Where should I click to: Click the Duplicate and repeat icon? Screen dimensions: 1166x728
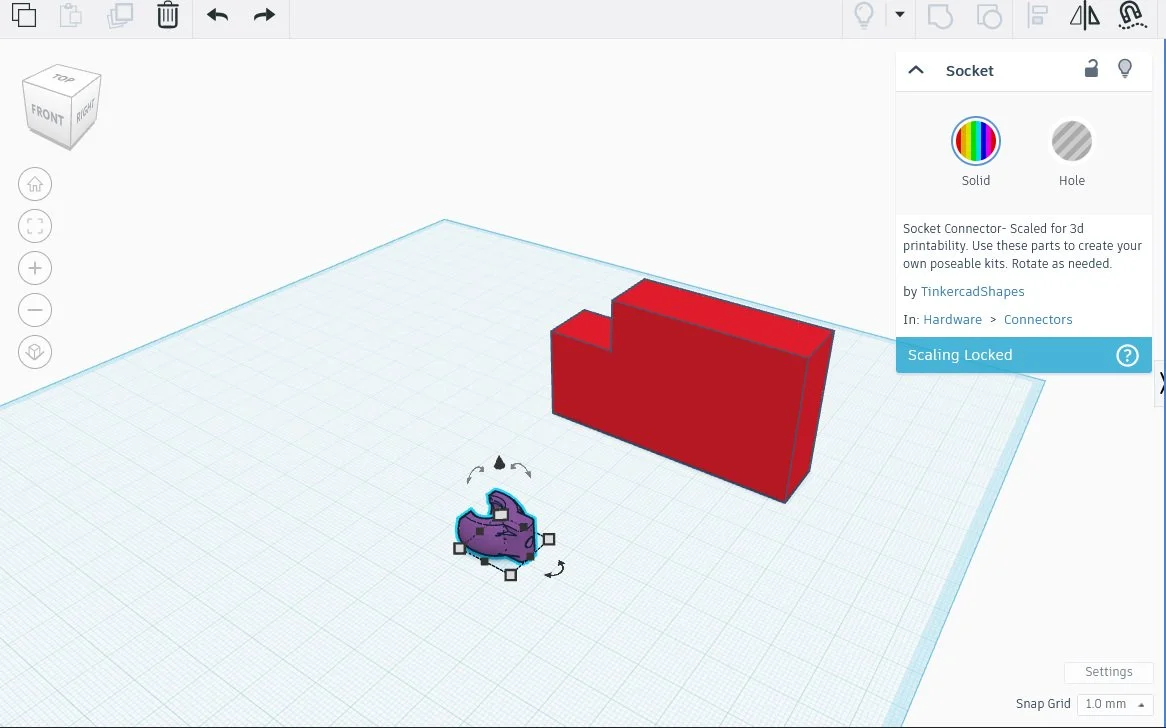(x=120, y=15)
